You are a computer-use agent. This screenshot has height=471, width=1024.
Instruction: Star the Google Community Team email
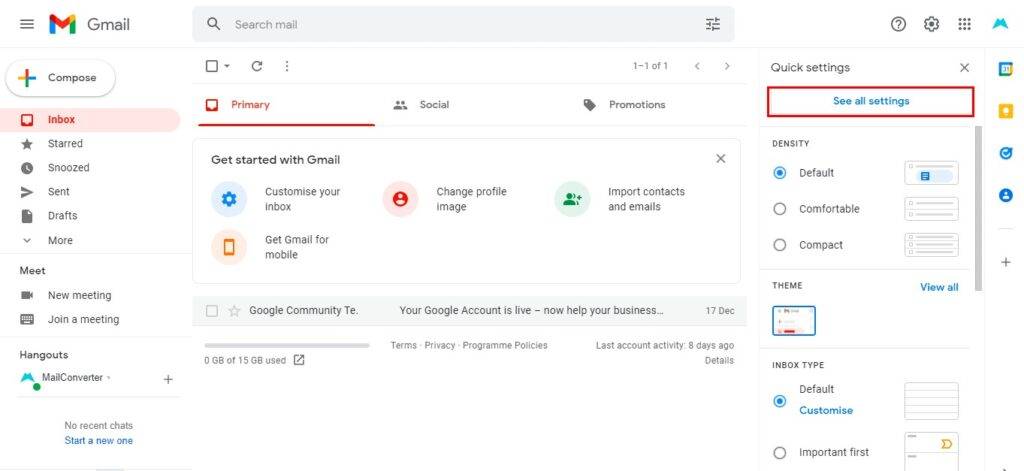(234, 311)
